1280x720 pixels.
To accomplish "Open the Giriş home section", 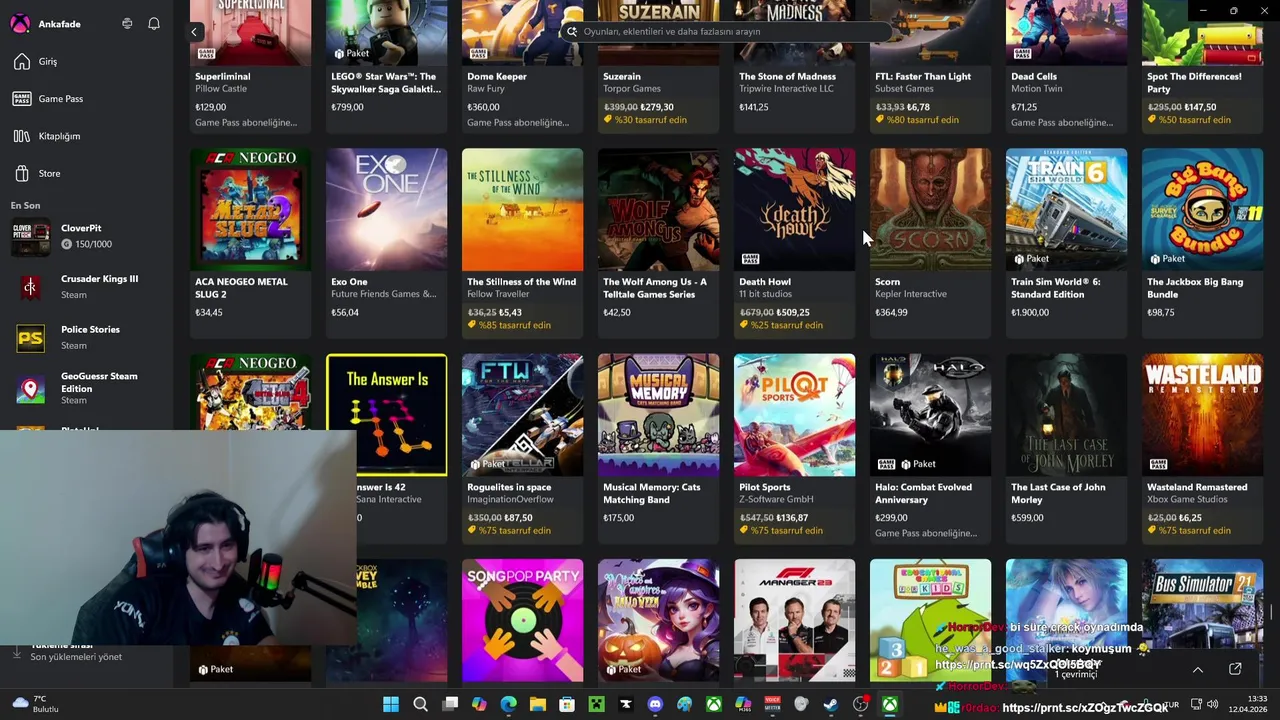I will click(86, 62).
